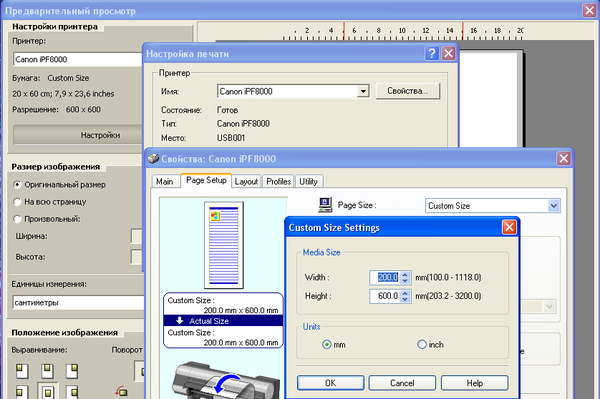Close the Свойства: Canon iPF8000 window

point(564,158)
